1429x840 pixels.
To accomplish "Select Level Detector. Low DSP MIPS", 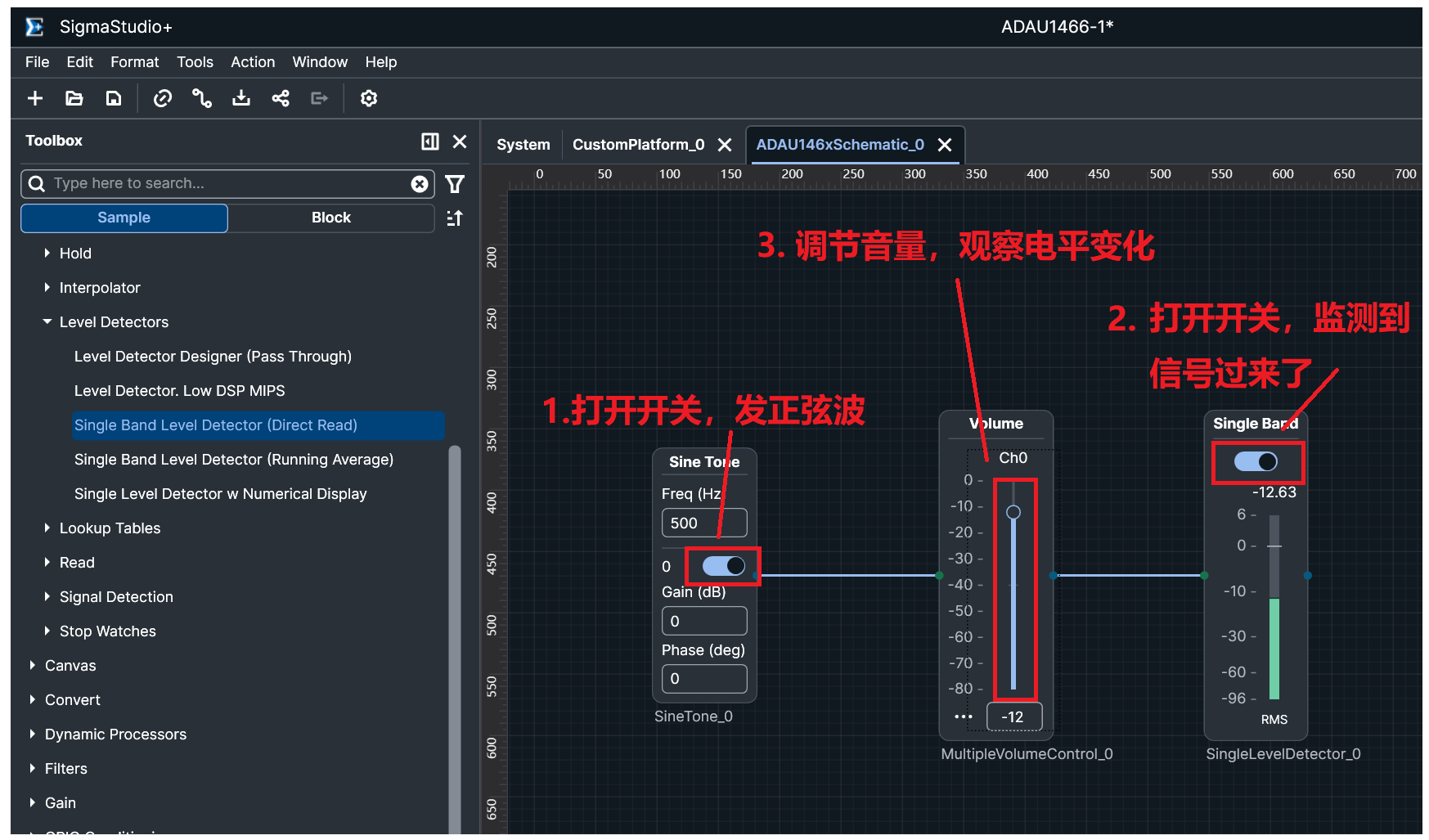I will (179, 391).
